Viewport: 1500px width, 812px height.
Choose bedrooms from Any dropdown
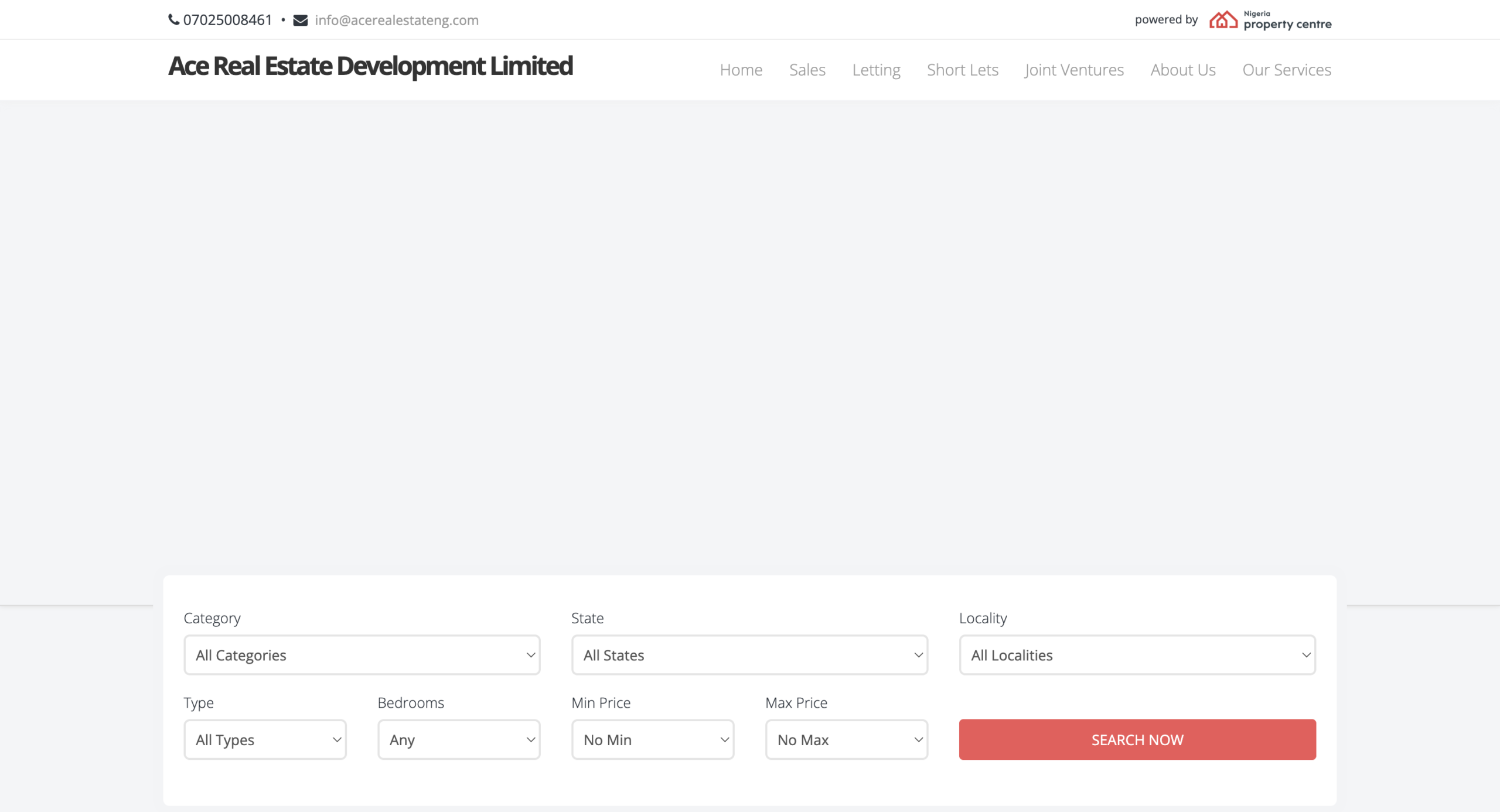(x=459, y=739)
